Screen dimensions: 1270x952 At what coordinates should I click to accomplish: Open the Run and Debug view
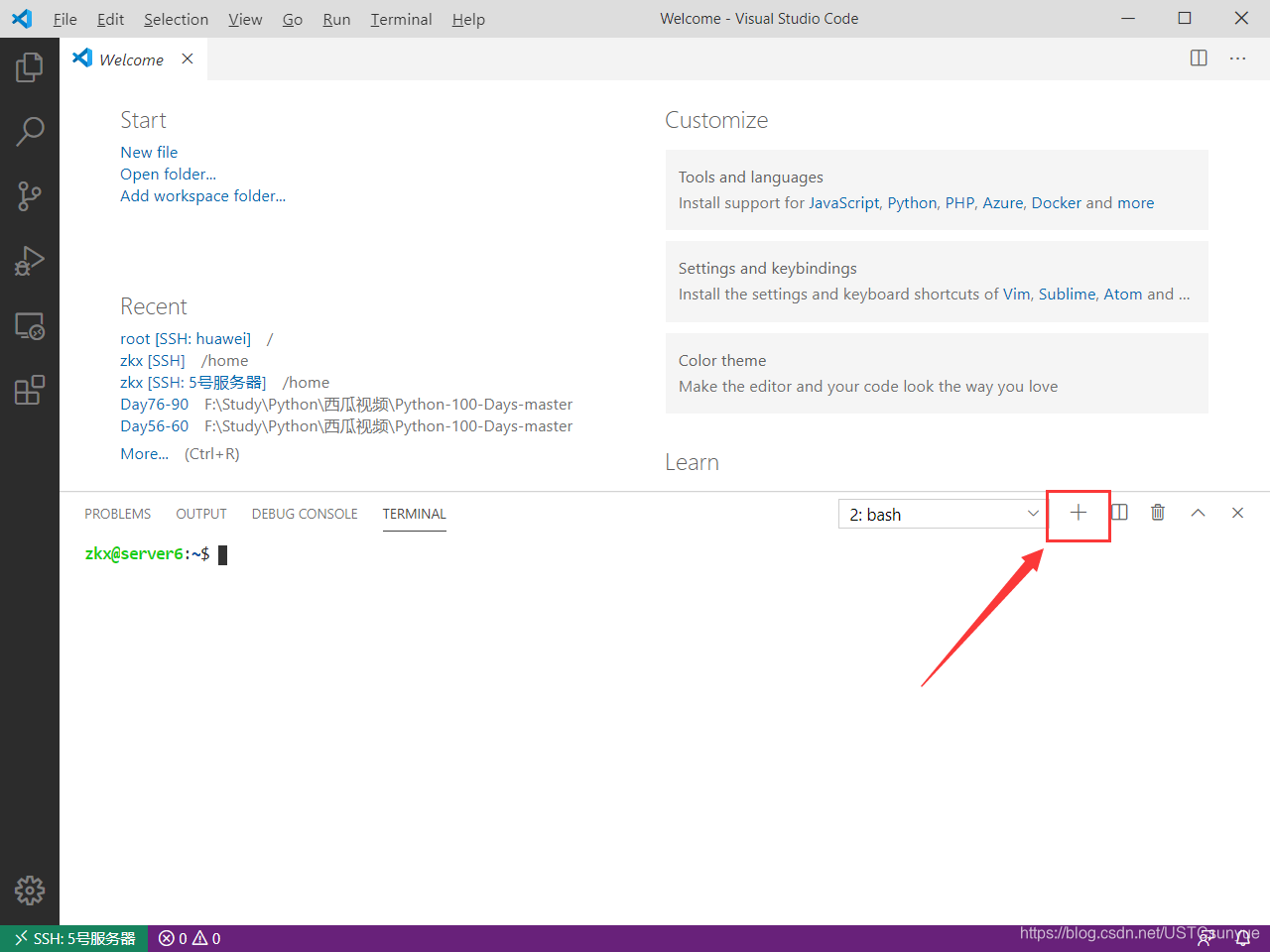pos(30,261)
